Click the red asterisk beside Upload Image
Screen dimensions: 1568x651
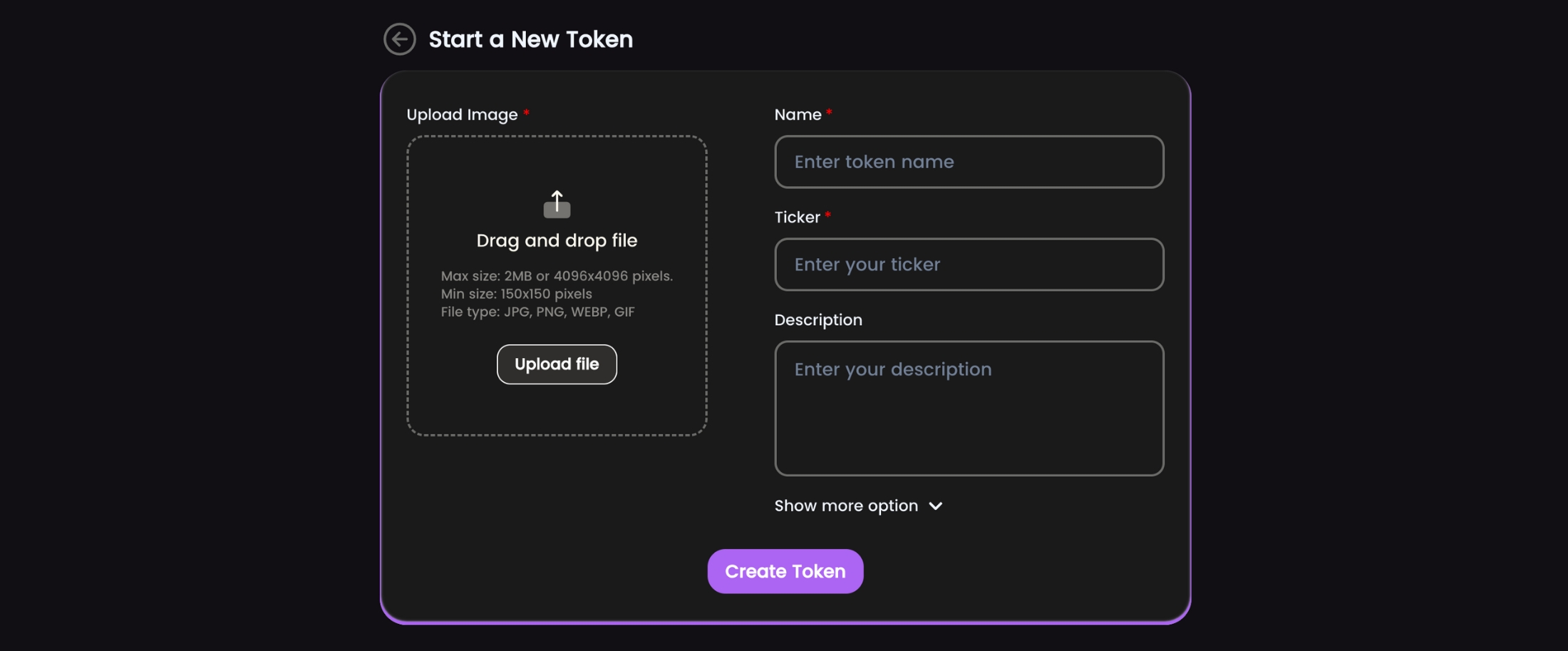[x=526, y=113]
